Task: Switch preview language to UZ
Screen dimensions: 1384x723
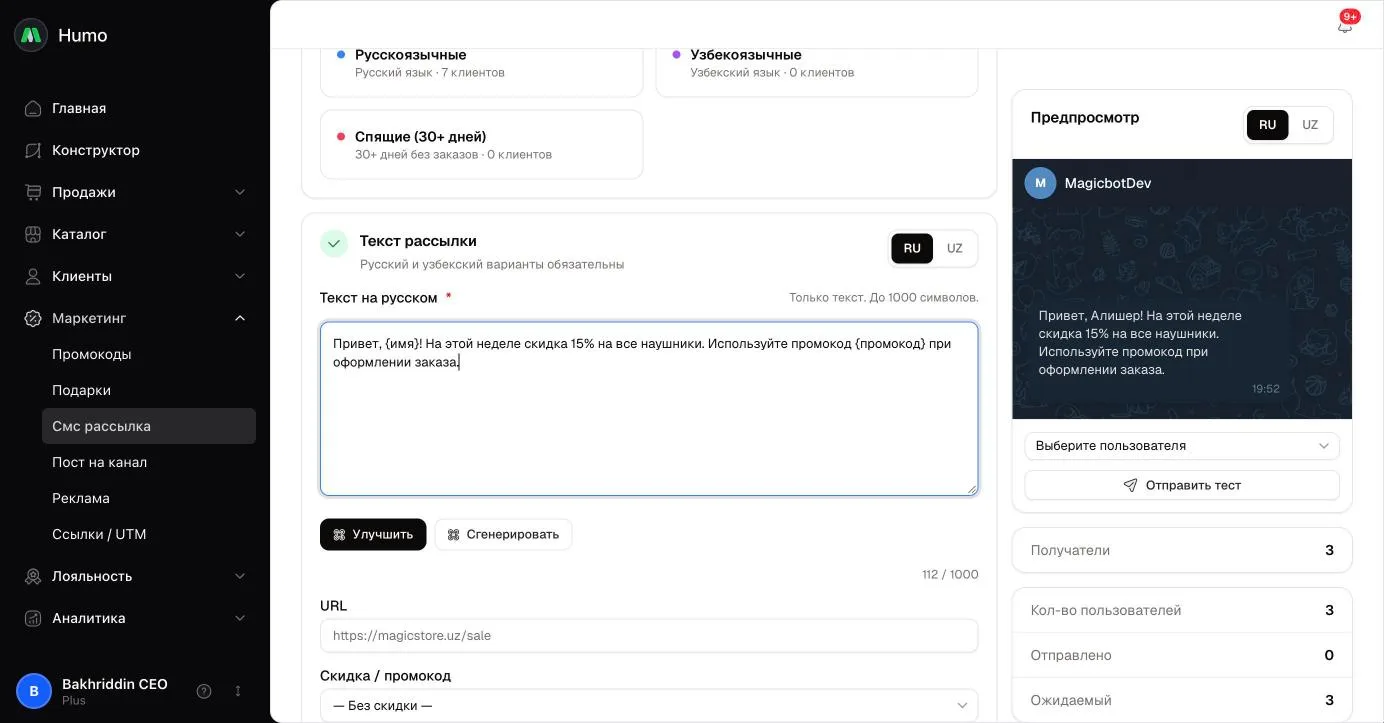Action: tap(1310, 125)
